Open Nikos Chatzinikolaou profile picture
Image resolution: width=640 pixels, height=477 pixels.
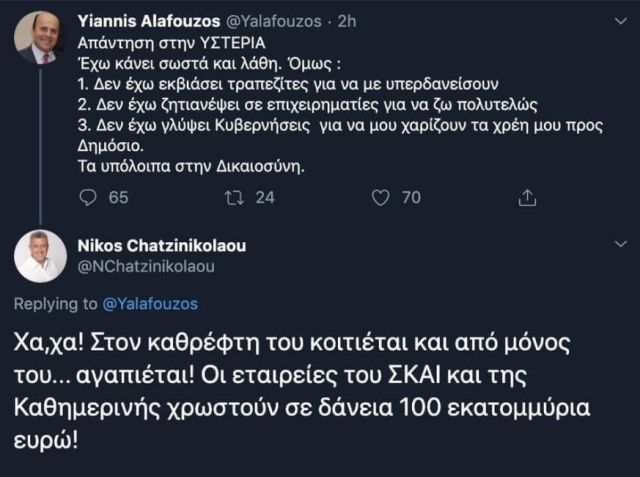point(40,255)
